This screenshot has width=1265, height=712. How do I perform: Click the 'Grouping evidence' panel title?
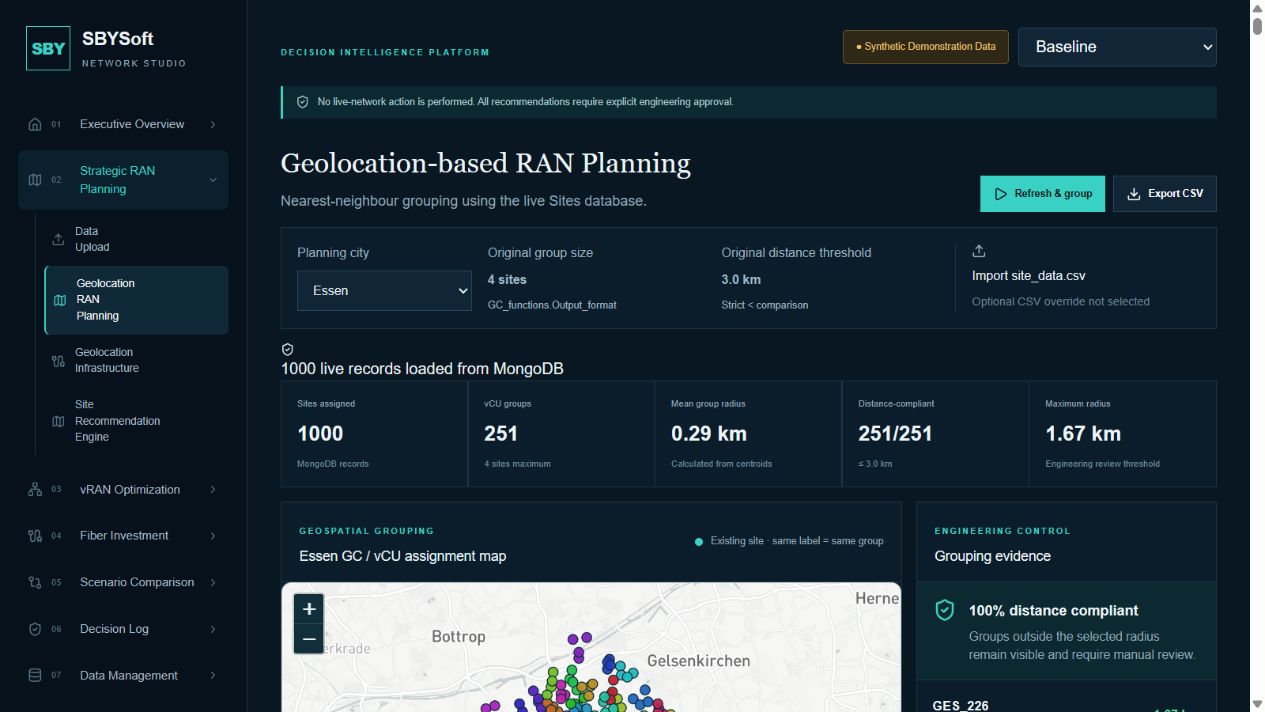coord(993,556)
